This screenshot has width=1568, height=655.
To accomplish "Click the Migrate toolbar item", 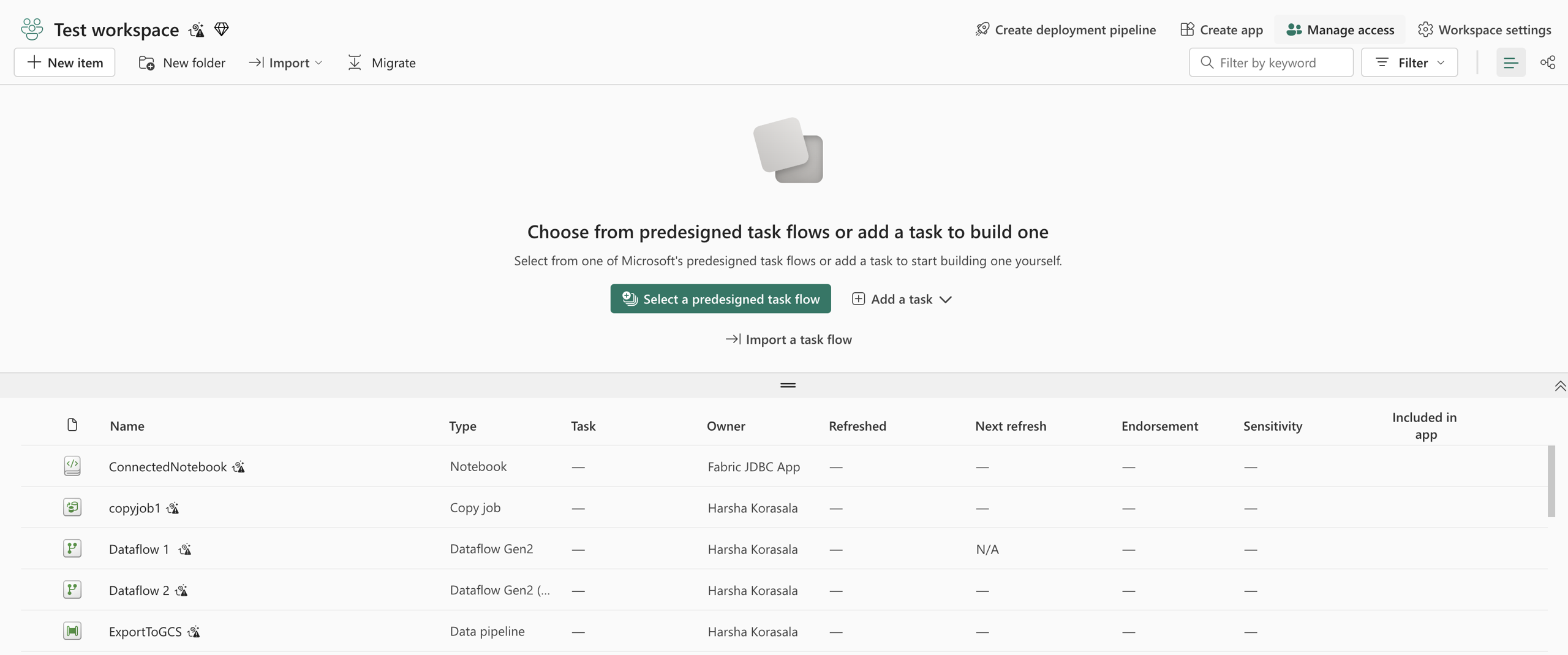I will coord(382,62).
